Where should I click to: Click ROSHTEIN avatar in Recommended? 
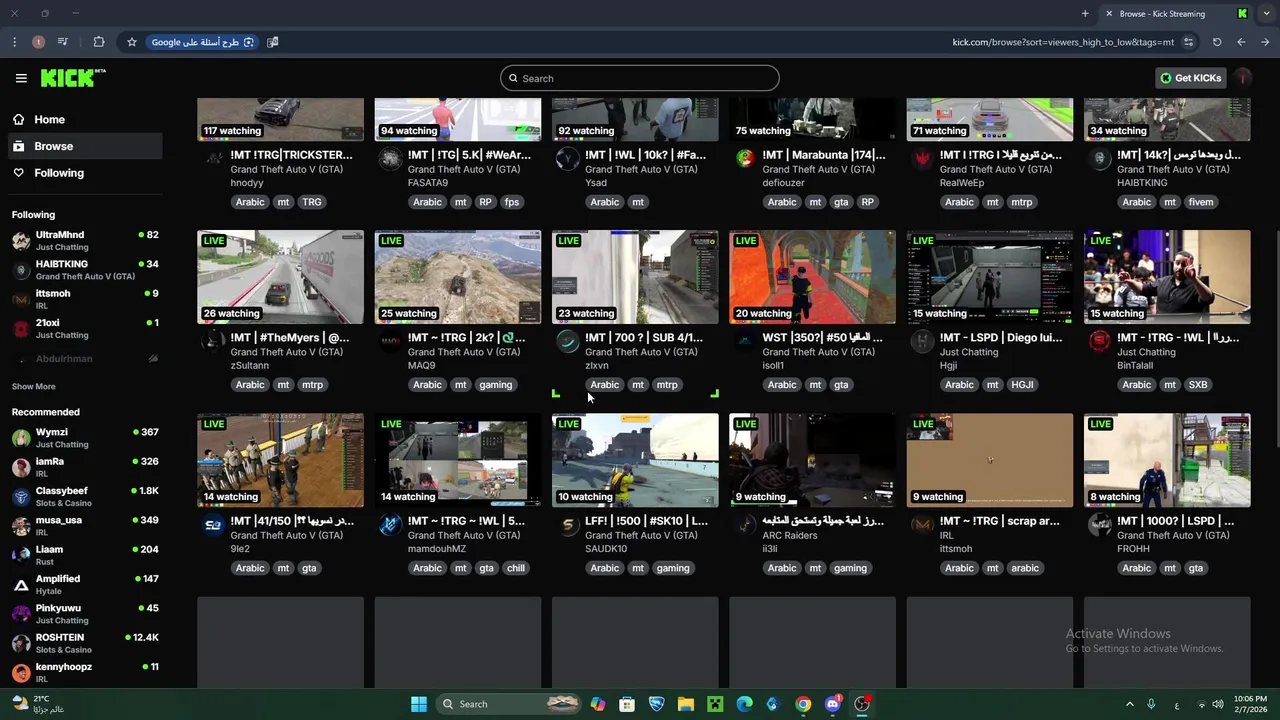point(21,643)
